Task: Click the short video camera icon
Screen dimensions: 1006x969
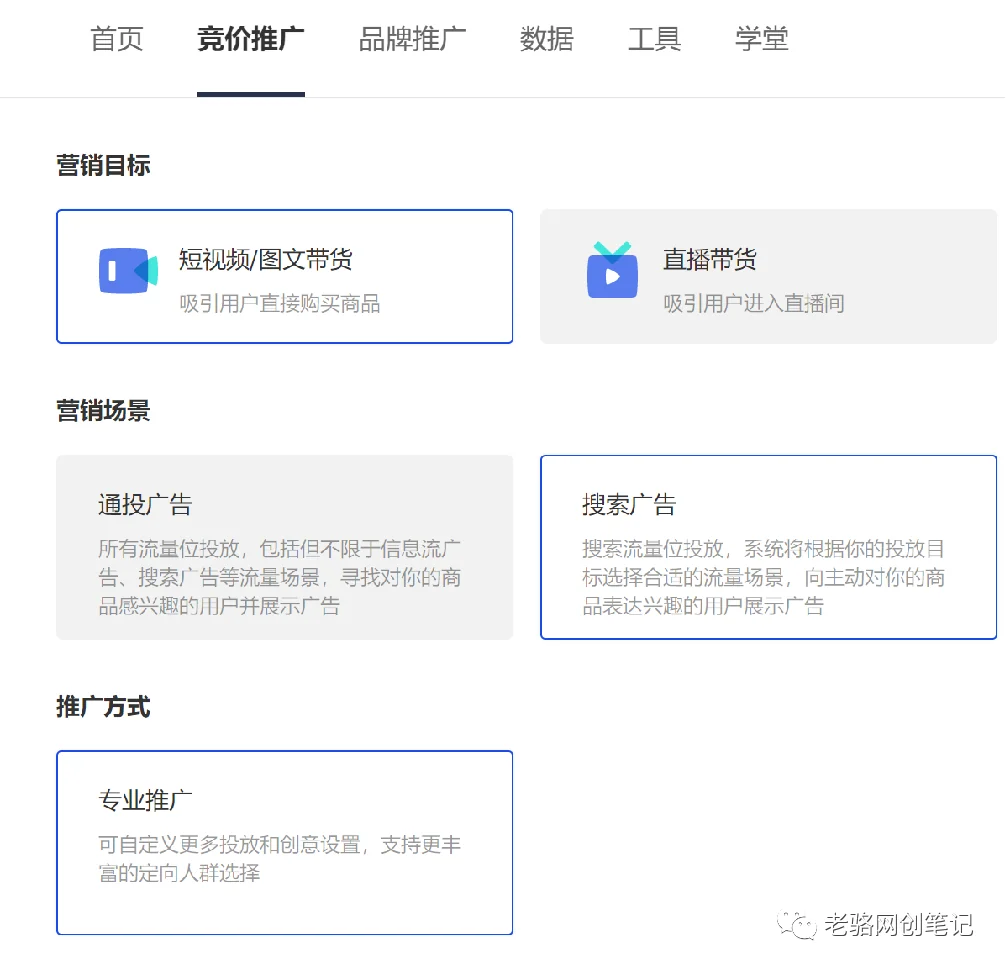Action: coord(128,270)
